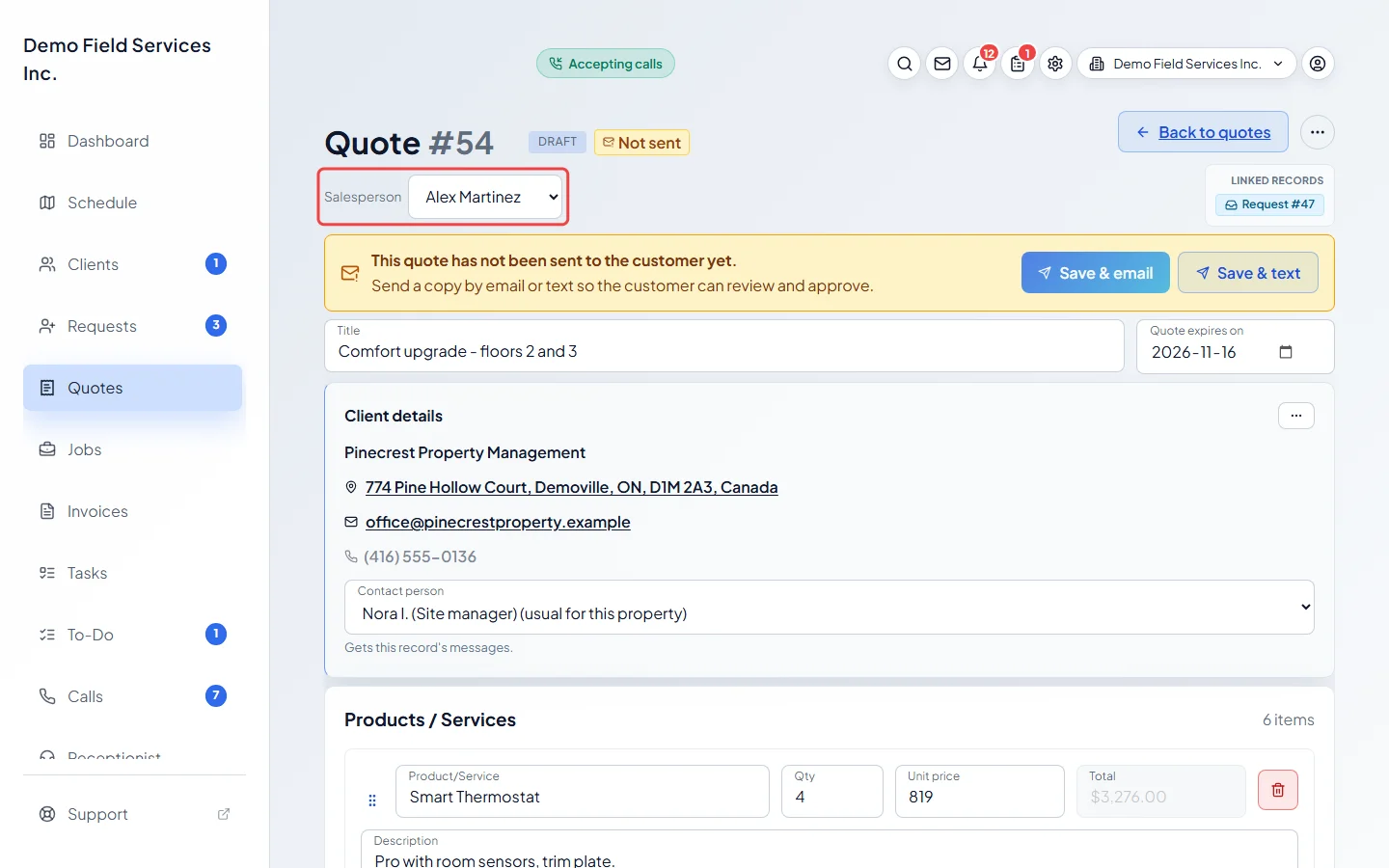Edit the quote Title field
The image size is (1389, 868).
(x=724, y=345)
